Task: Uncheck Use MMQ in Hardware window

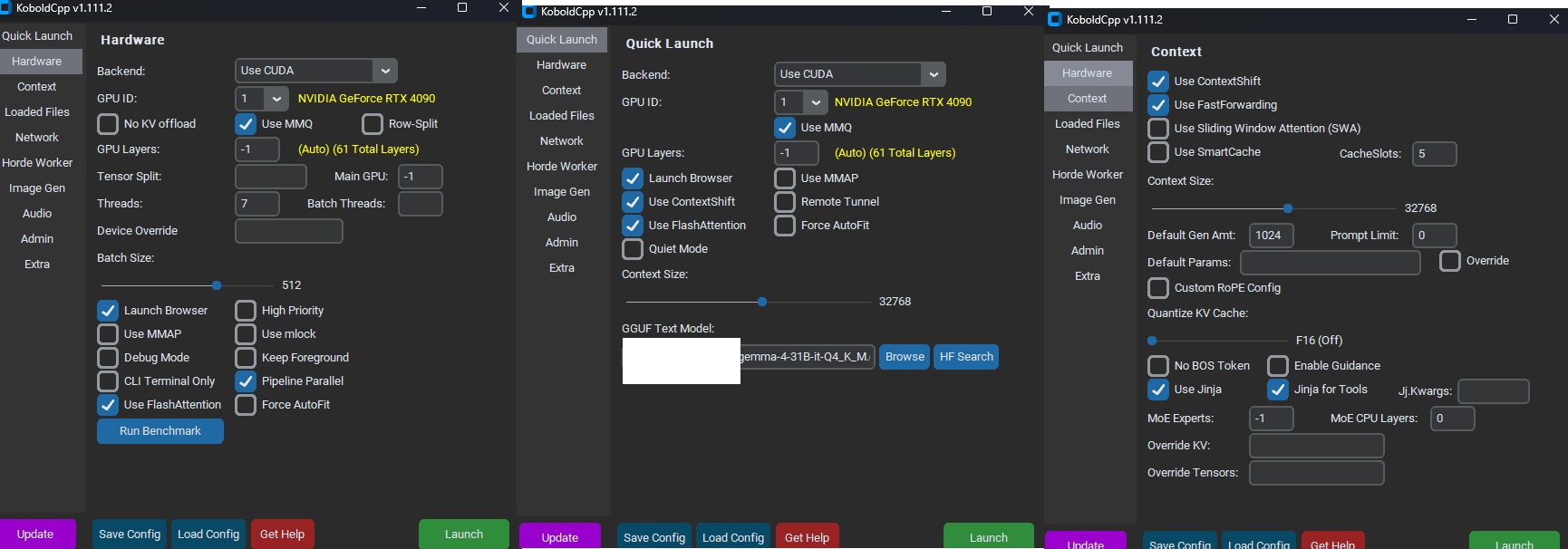Action: (x=246, y=123)
